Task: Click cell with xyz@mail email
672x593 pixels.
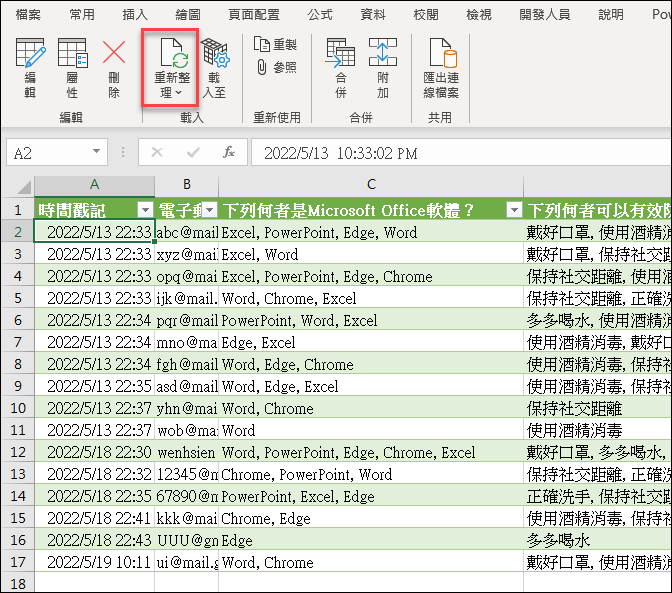Action: click(x=186, y=254)
